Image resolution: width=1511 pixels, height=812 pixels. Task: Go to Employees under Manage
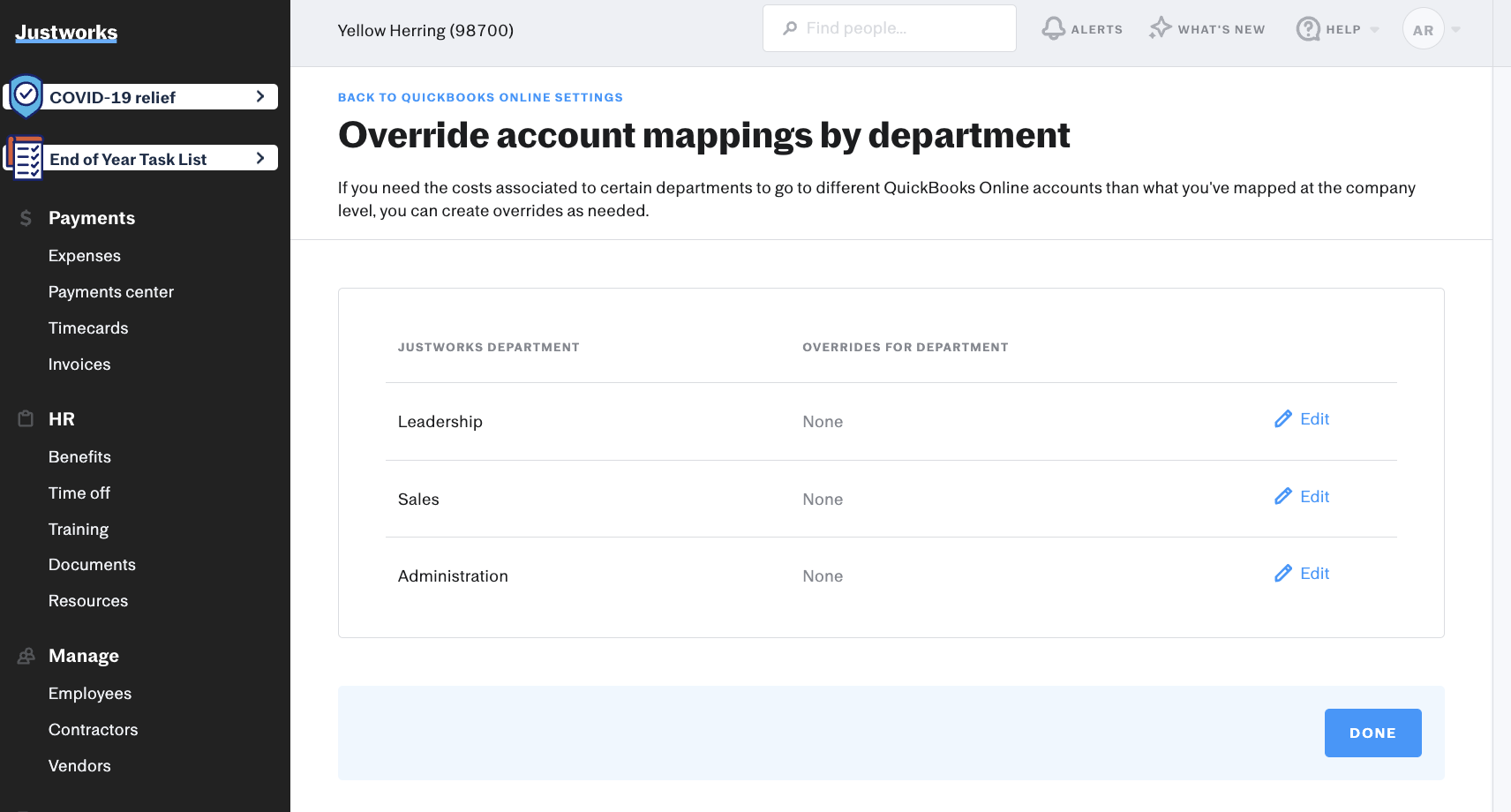click(90, 694)
